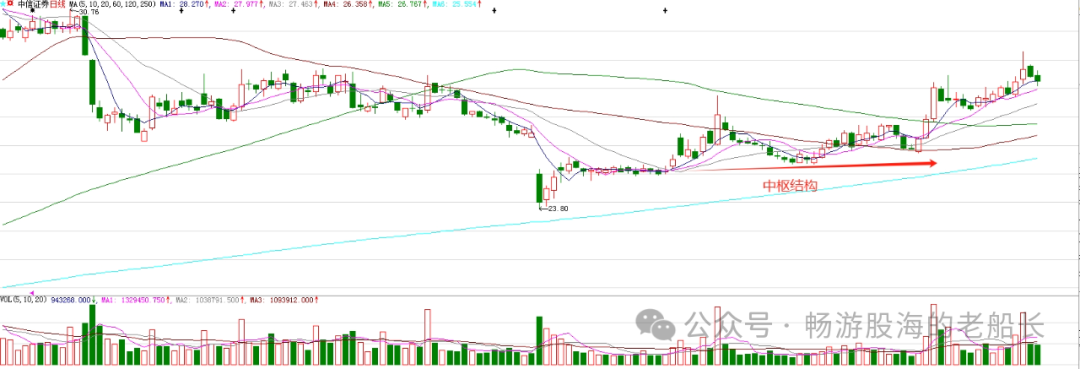Click the stock name 中信证券
Image resolution: width=1080 pixels, height=369 pixels.
34,4
